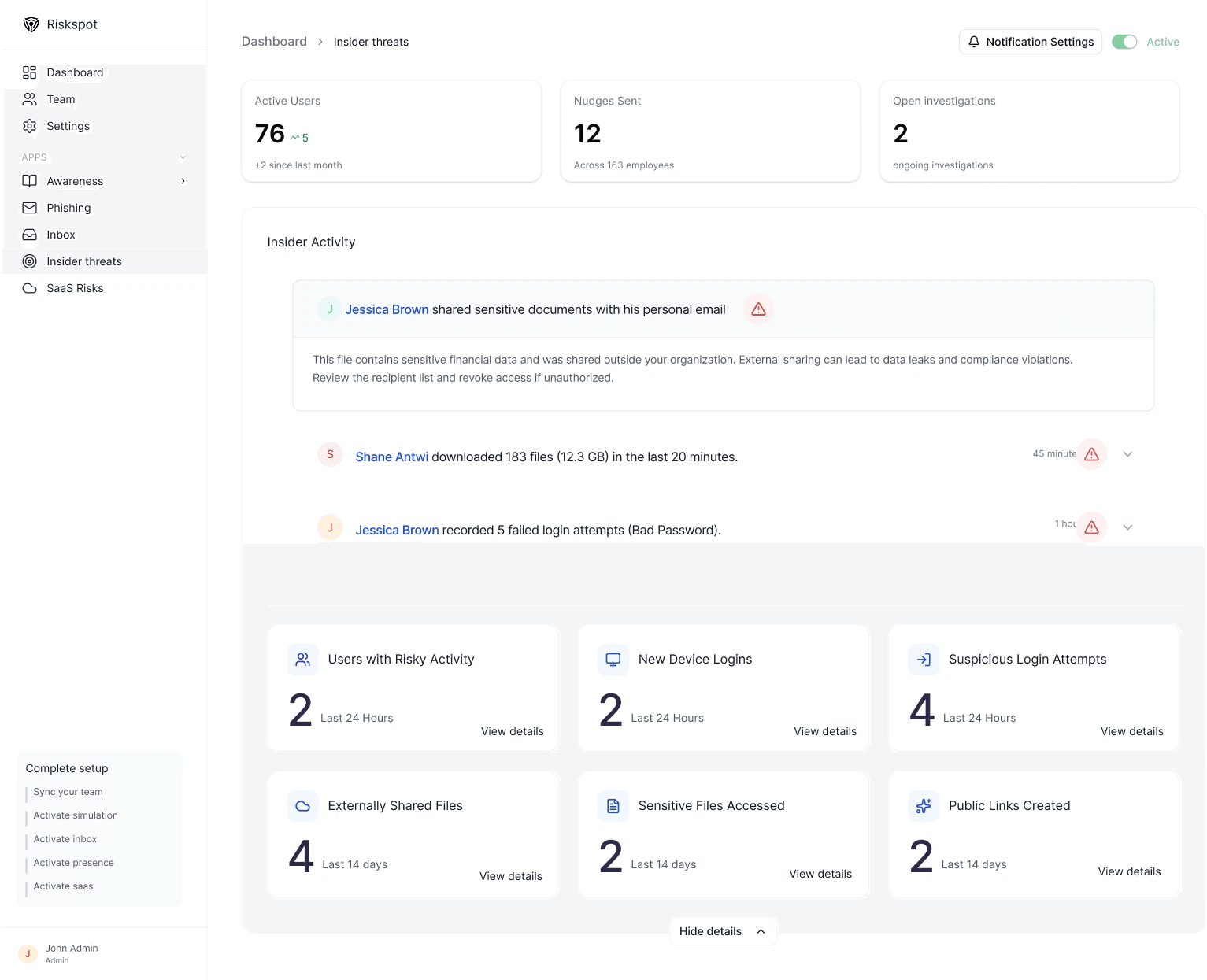Click the S avatar for Shane Antwi
The image size is (1207, 980).
click(x=330, y=454)
